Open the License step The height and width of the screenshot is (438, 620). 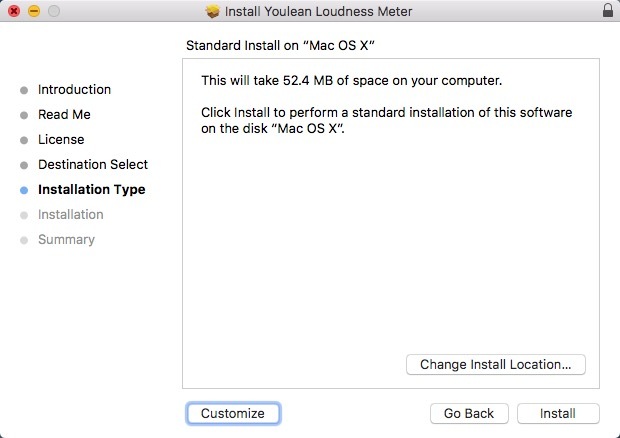(x=61, y=140)
